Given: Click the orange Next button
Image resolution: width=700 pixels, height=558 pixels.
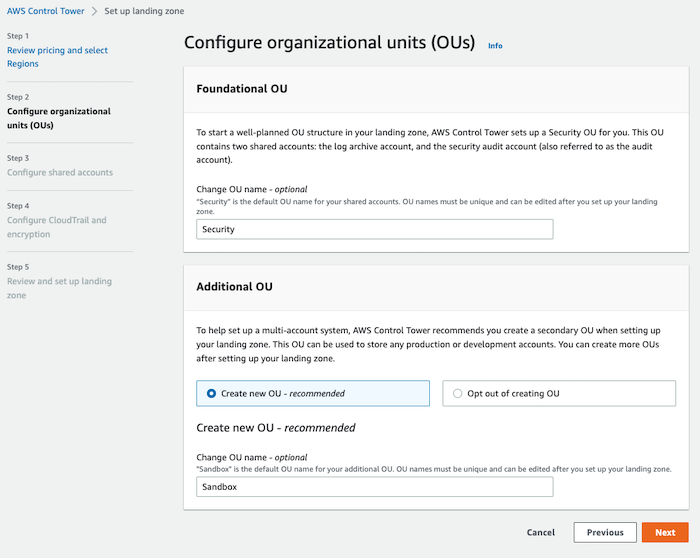Looking at the screenshot, I should [665, 533].
